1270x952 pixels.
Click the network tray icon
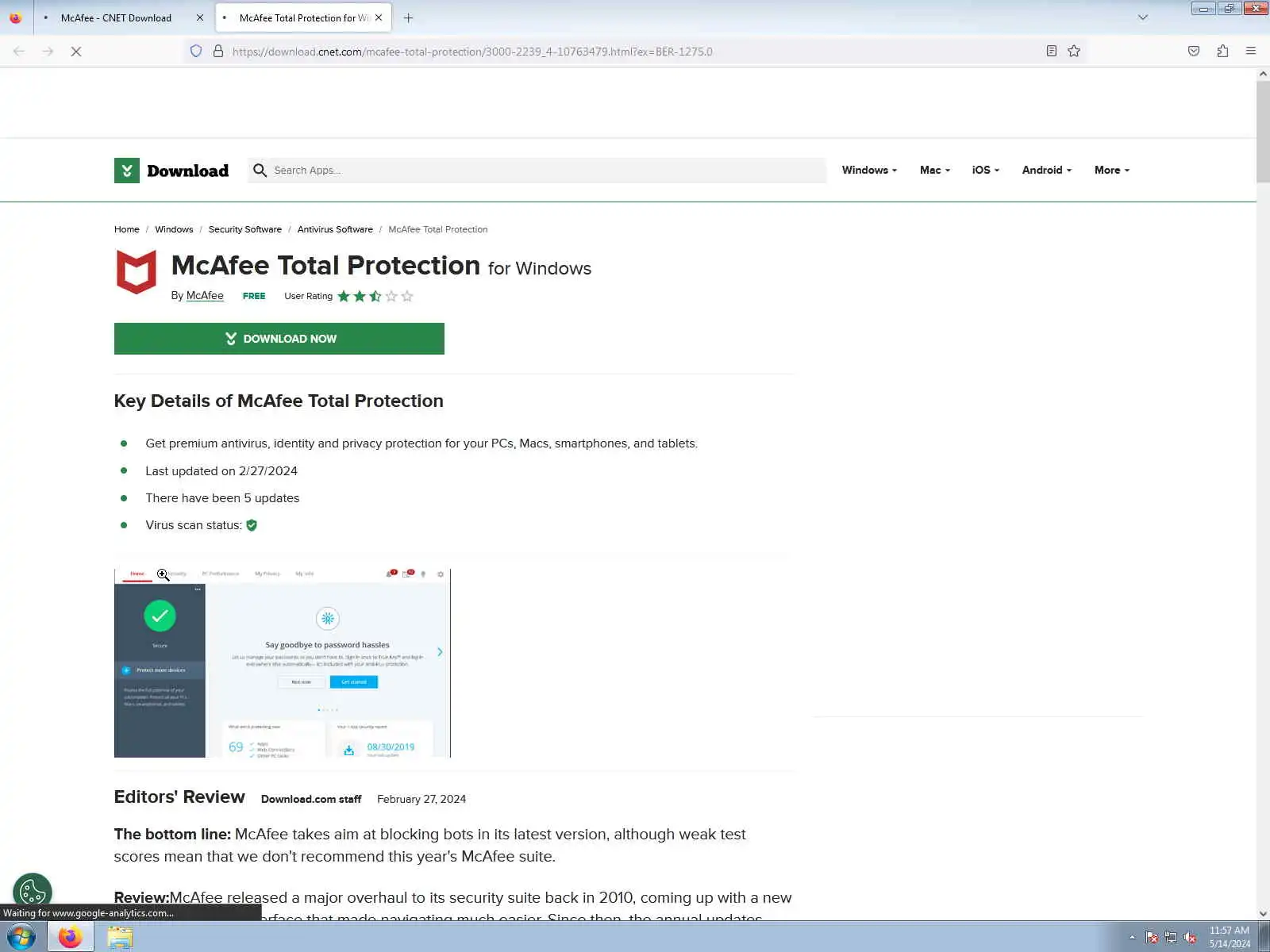click(1171, 938)
